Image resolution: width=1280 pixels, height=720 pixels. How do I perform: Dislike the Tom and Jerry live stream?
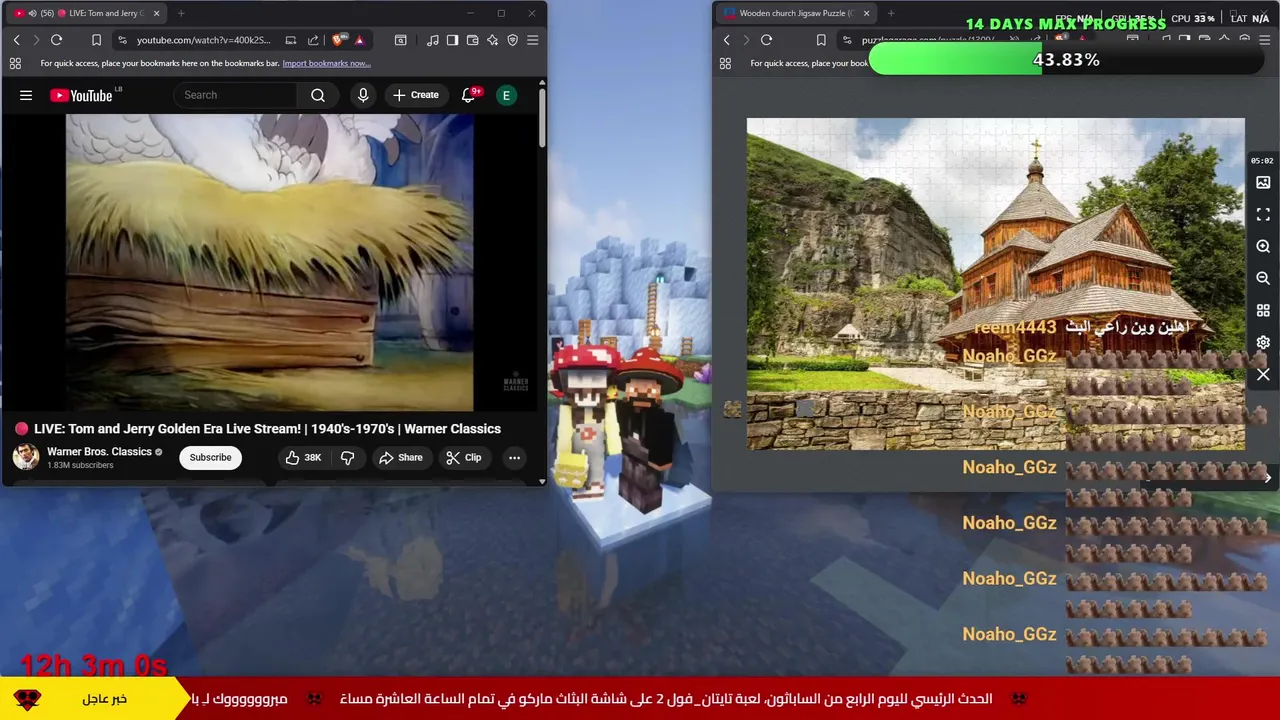[347, 458]
